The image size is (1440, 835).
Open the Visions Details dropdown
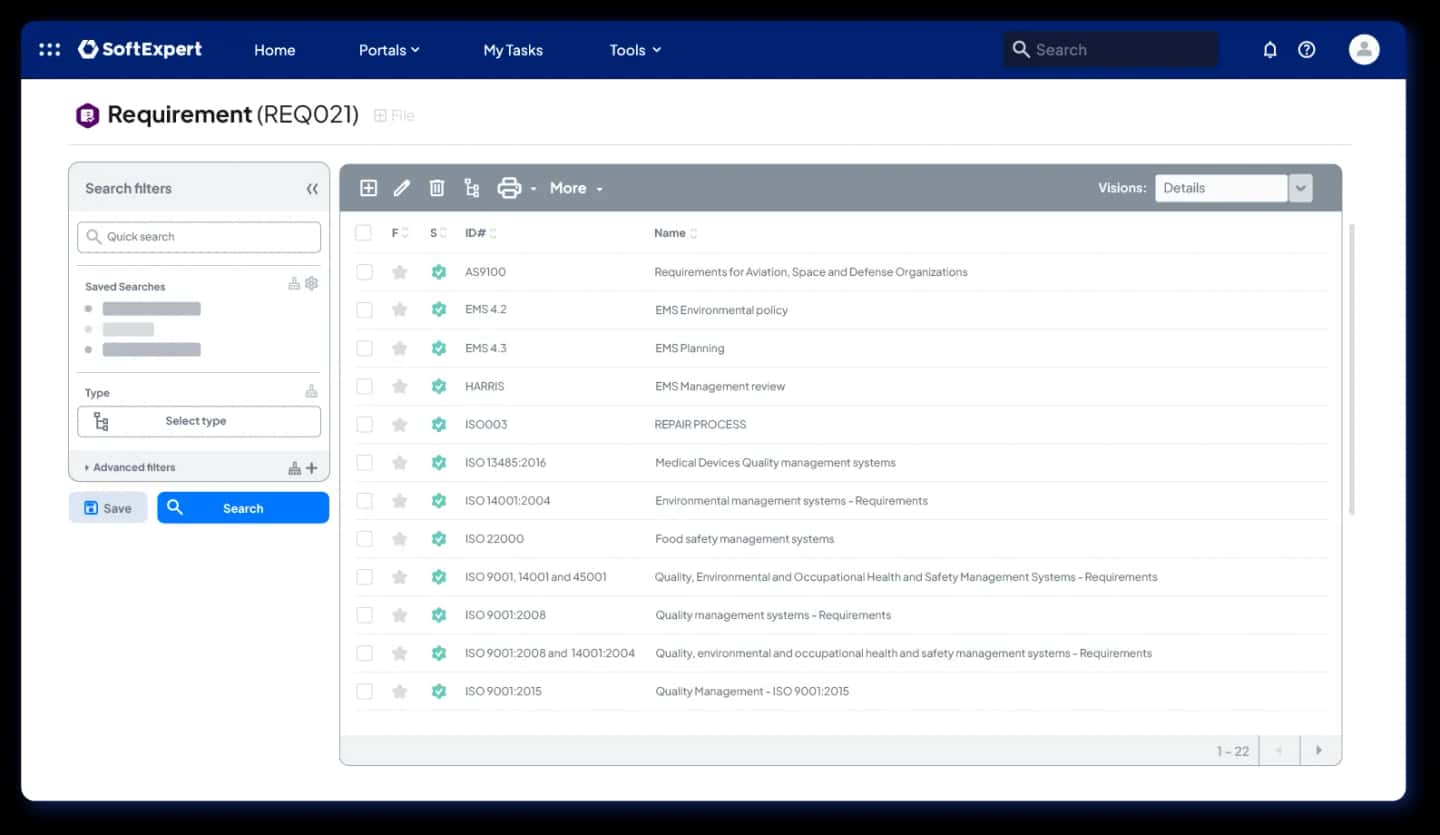tap(1234, 188)
